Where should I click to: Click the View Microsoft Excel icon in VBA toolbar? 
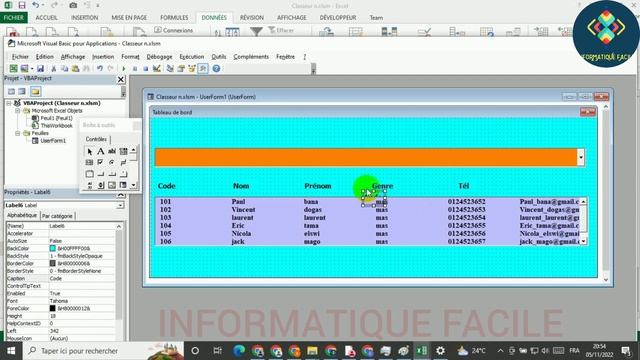pos(13,69)
